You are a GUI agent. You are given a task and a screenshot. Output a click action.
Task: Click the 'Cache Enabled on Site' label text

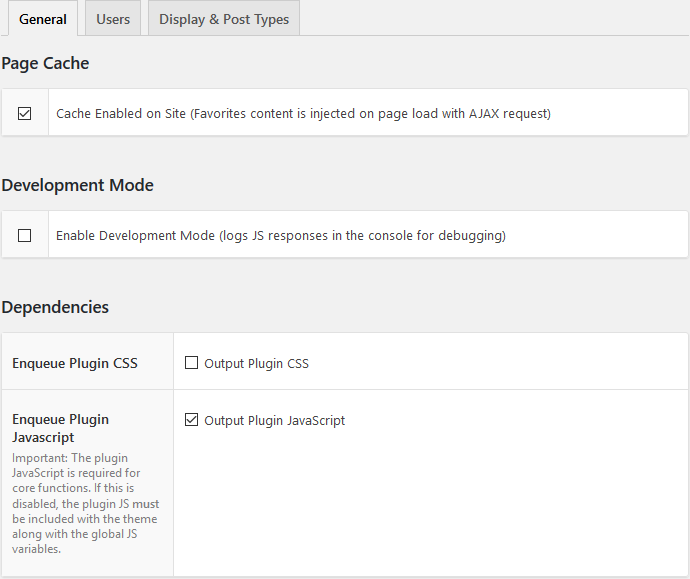[121, 114]
